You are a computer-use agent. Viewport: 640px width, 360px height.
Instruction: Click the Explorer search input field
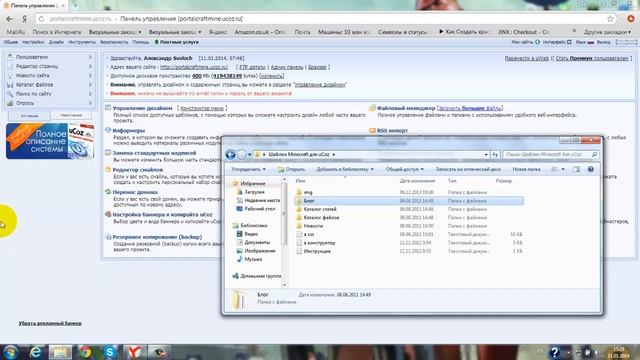tap(547, 155)
